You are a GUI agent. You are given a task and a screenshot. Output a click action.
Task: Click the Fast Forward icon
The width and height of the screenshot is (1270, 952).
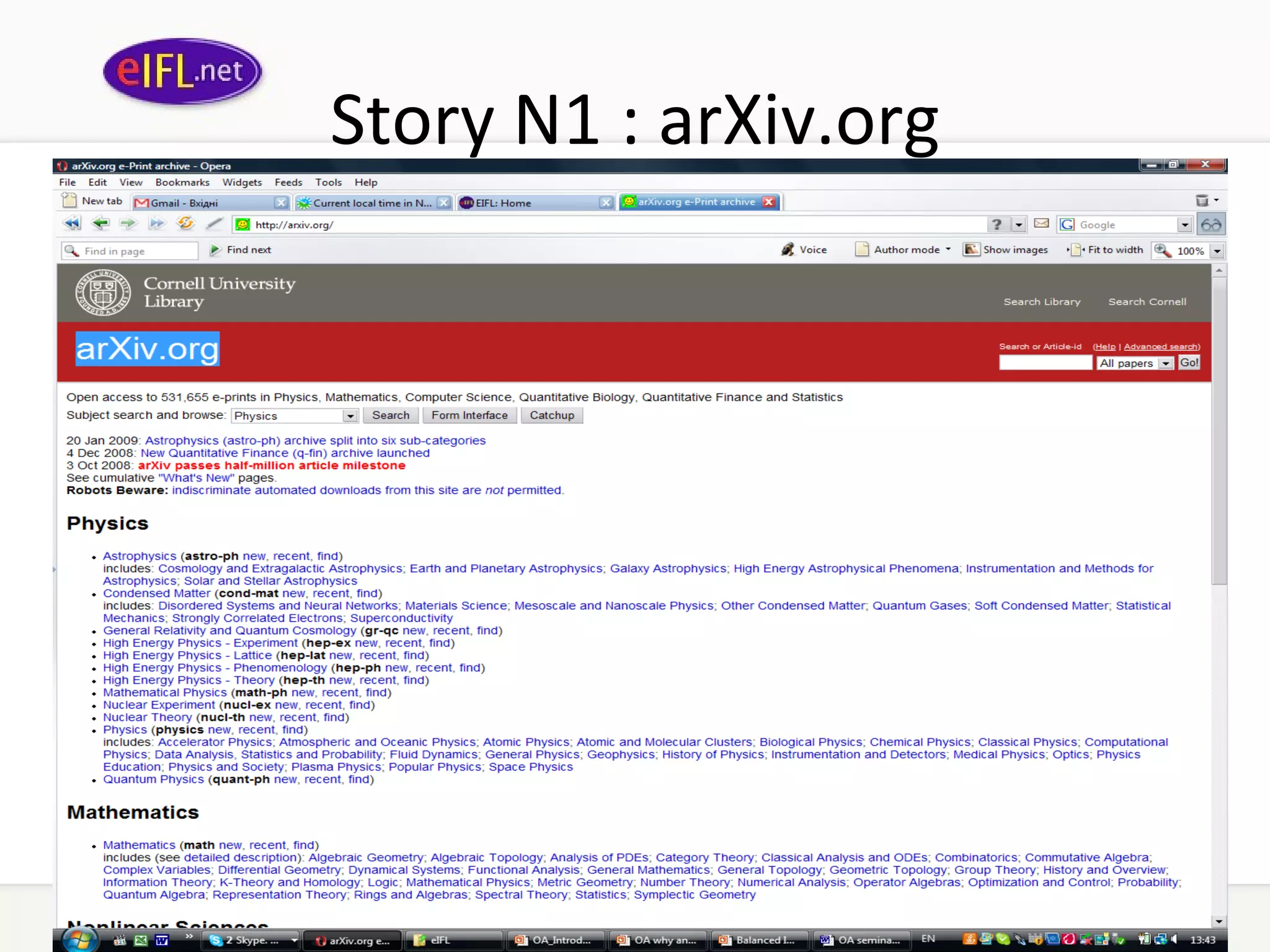click(x=156, y=224)
